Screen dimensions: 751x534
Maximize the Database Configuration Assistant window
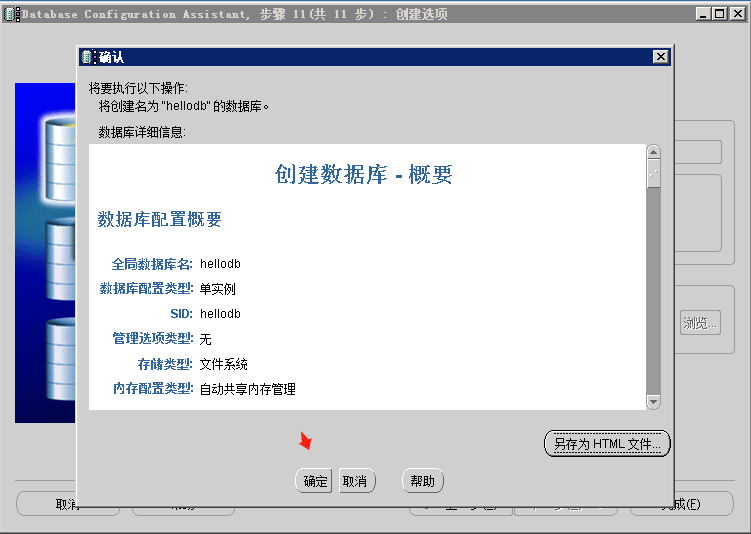click(x=719, y=14)
